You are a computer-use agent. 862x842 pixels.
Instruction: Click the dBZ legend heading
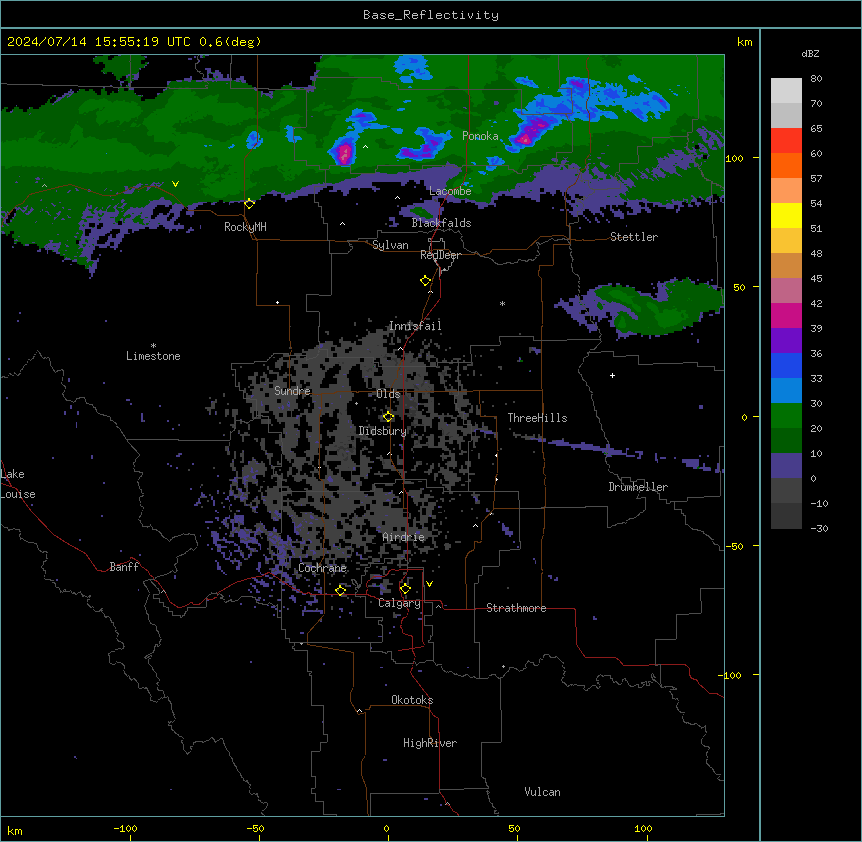(x=810, y=53)
